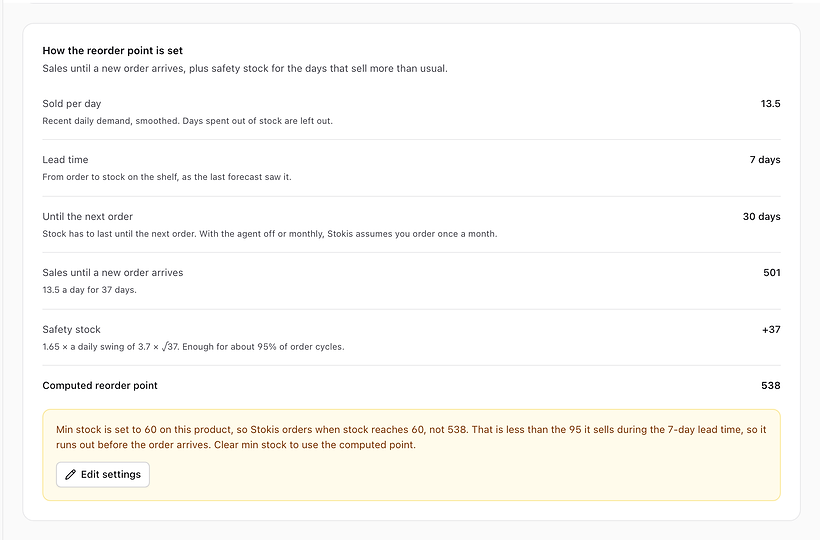Click the 'Recent daily demand, smoothed' description
The image size is (820, 540).
(187, 121)
